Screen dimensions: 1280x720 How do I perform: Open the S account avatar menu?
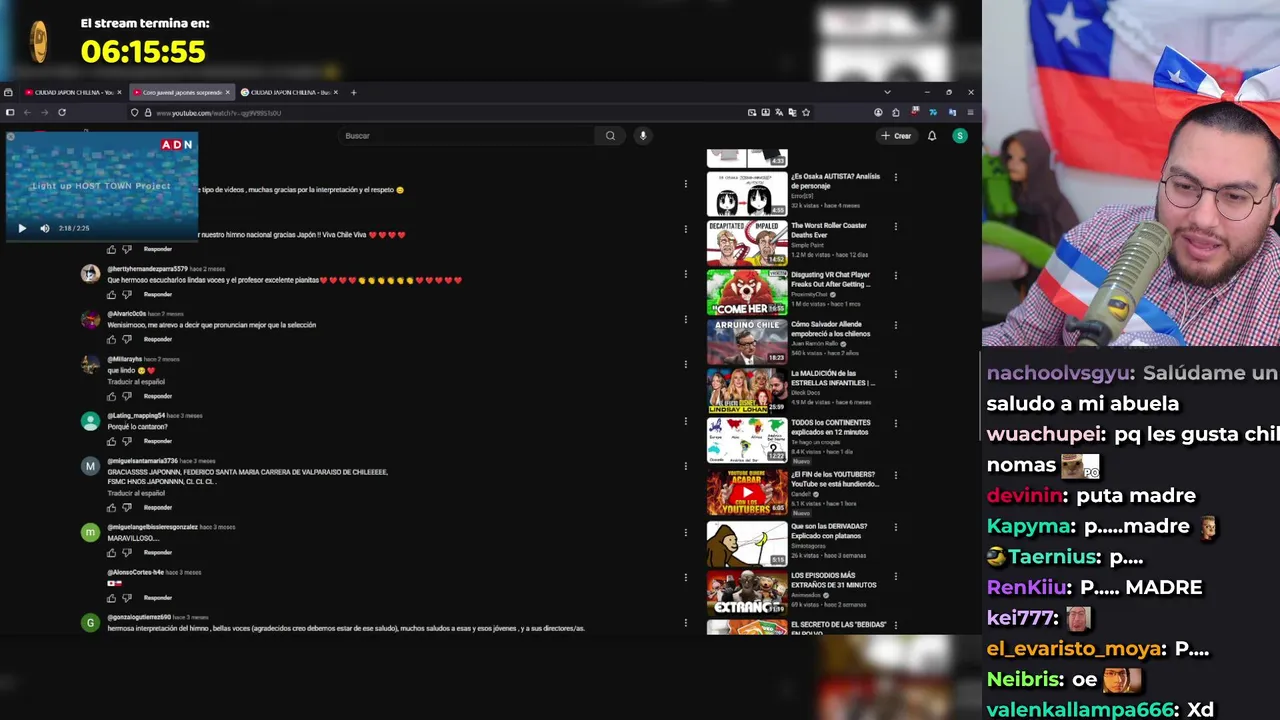pyautogui.click(x=960, y=136)
